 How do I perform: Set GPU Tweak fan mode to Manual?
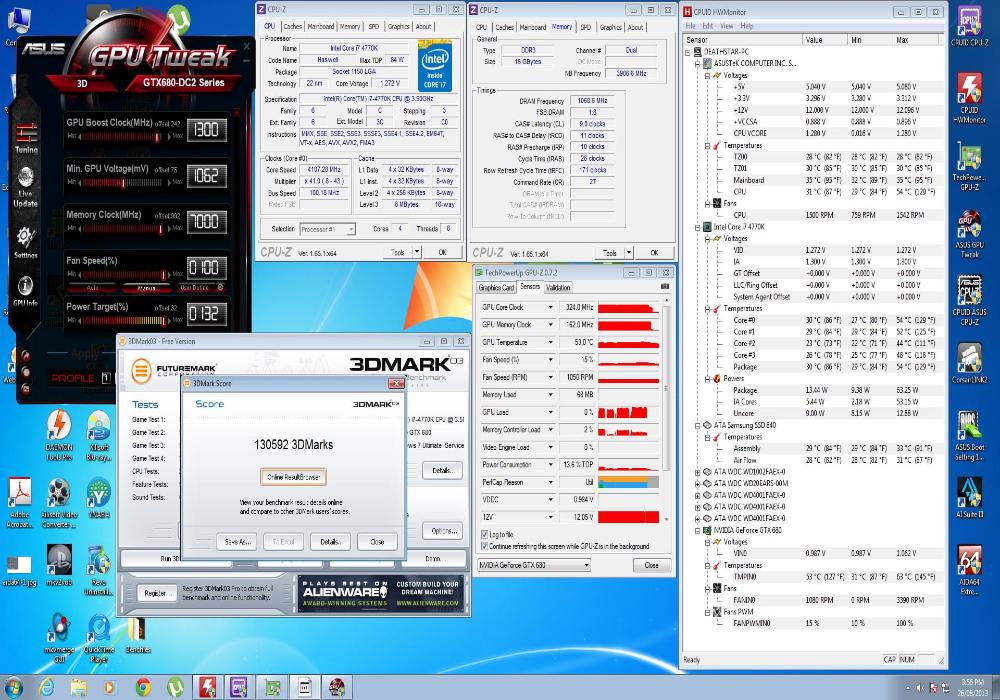click(146, 288)
